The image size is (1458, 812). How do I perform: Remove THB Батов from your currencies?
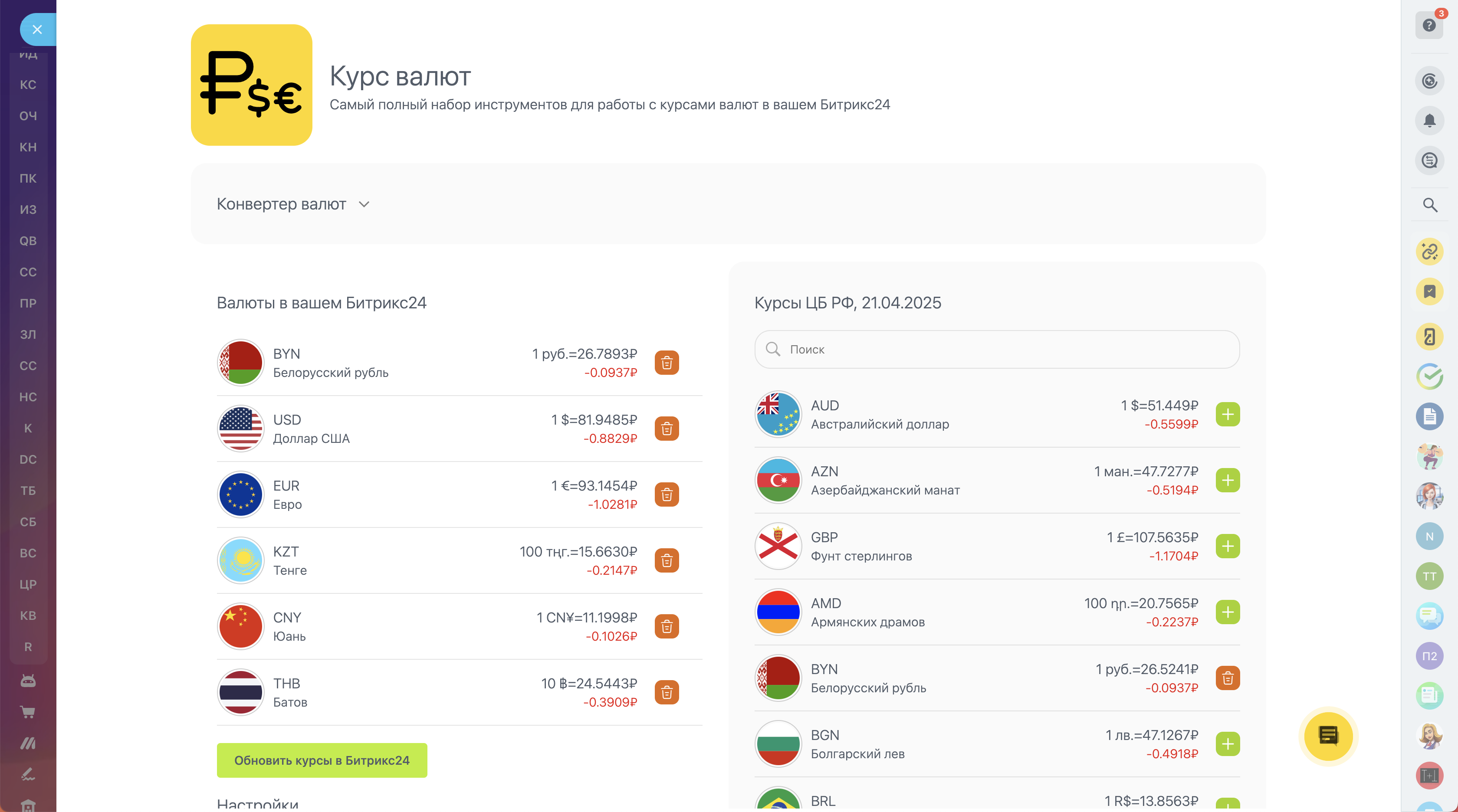pos(667,692)
